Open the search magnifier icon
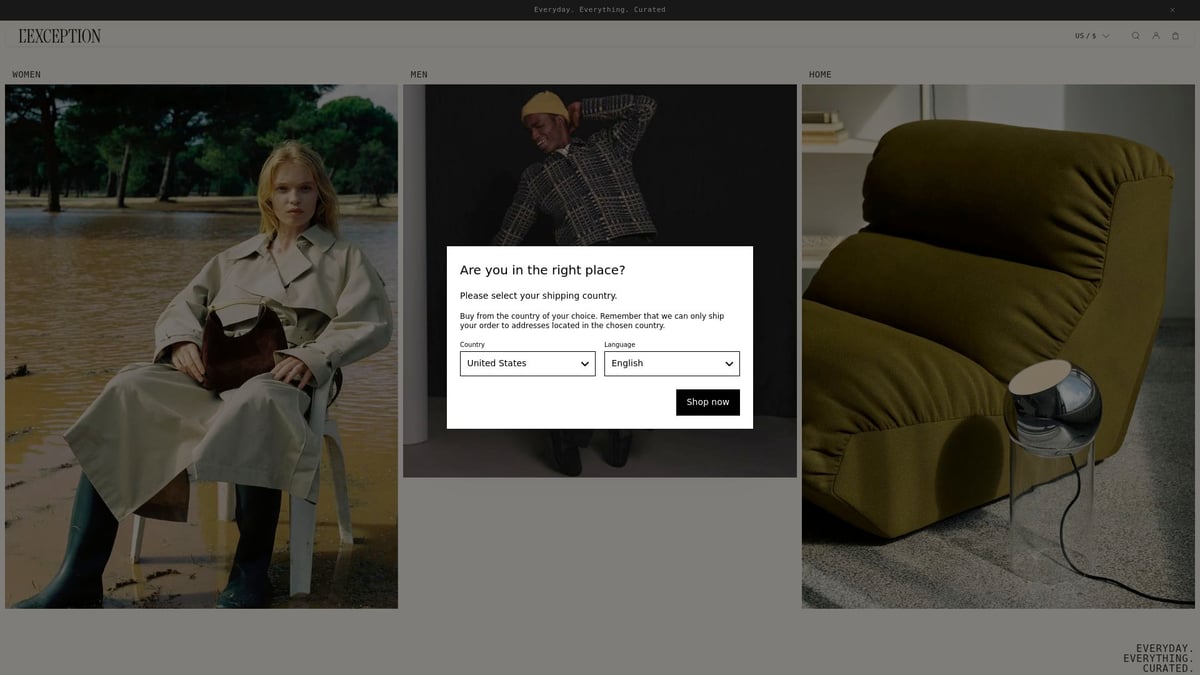Screen dimensions: 1200x675 1135,36
